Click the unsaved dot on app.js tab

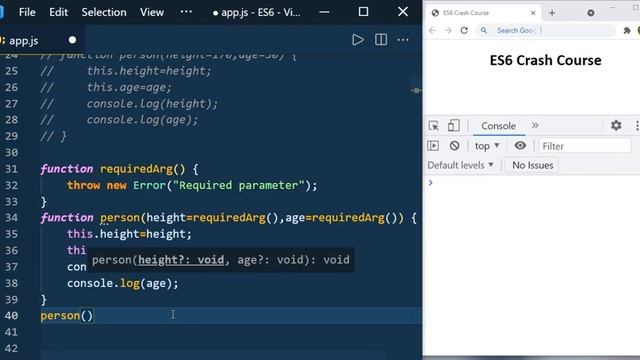click(x=73, y=40)
